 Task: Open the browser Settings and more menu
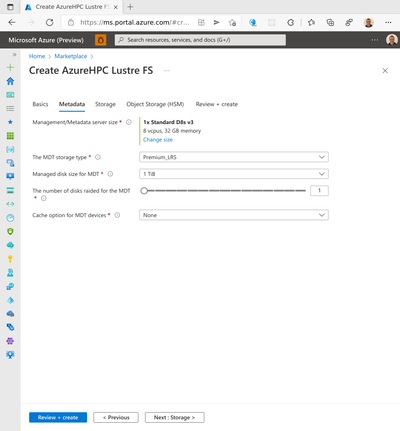388,22
